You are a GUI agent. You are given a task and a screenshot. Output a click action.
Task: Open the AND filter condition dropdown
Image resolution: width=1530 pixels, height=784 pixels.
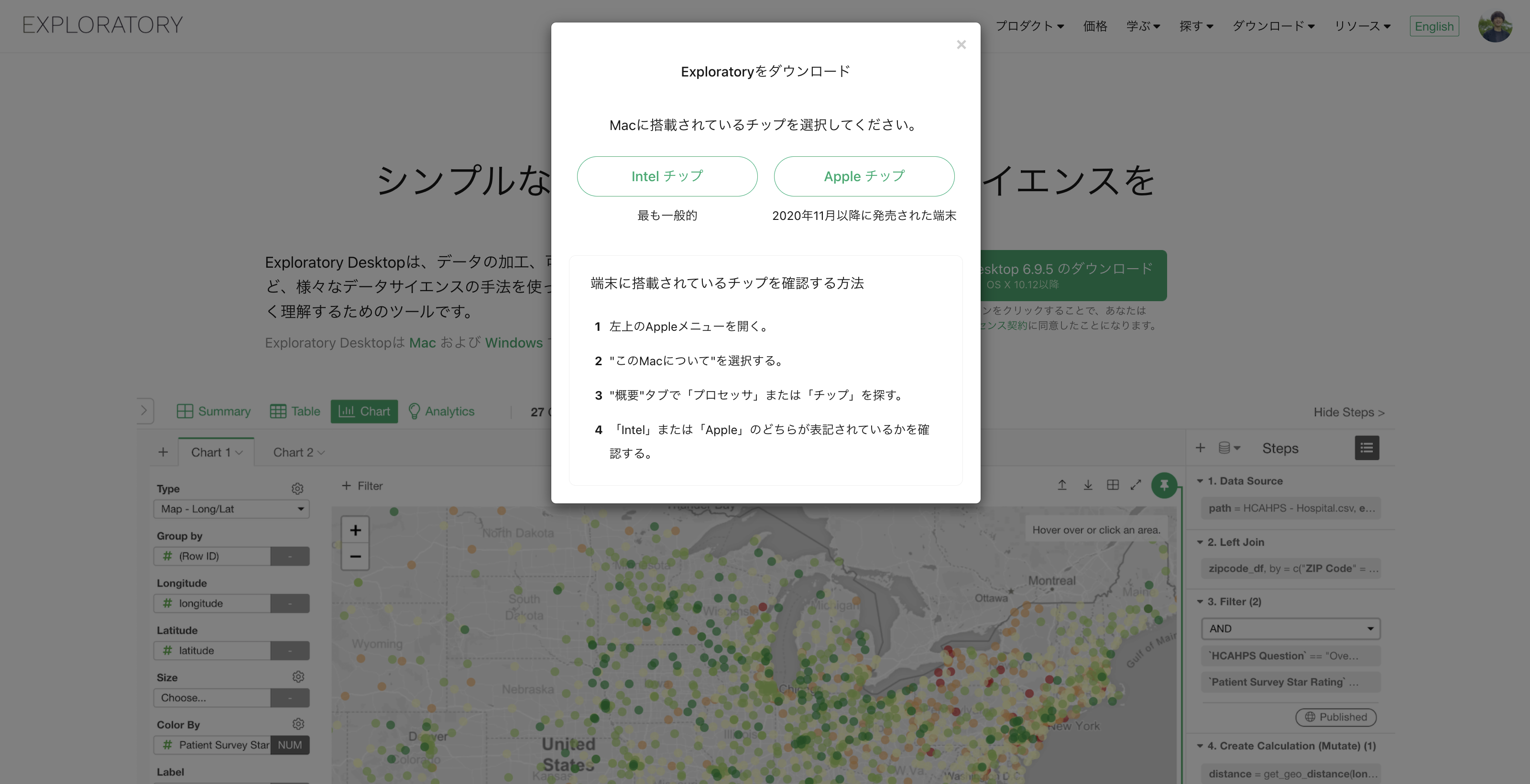tap(1290, 628)
